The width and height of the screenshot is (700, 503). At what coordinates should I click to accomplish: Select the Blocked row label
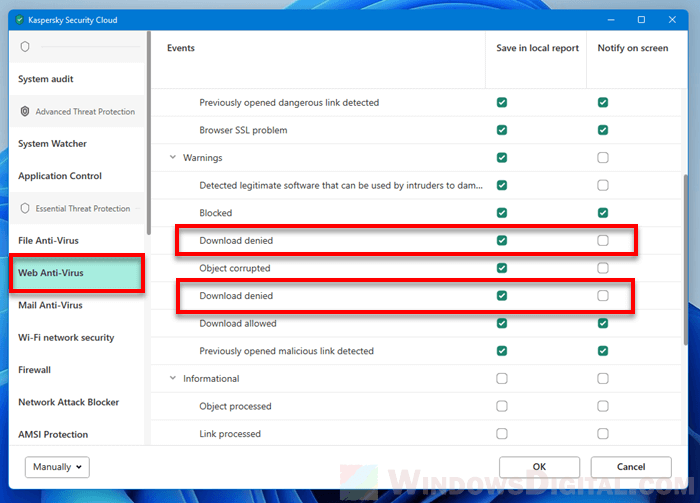(x=216, y=213)
